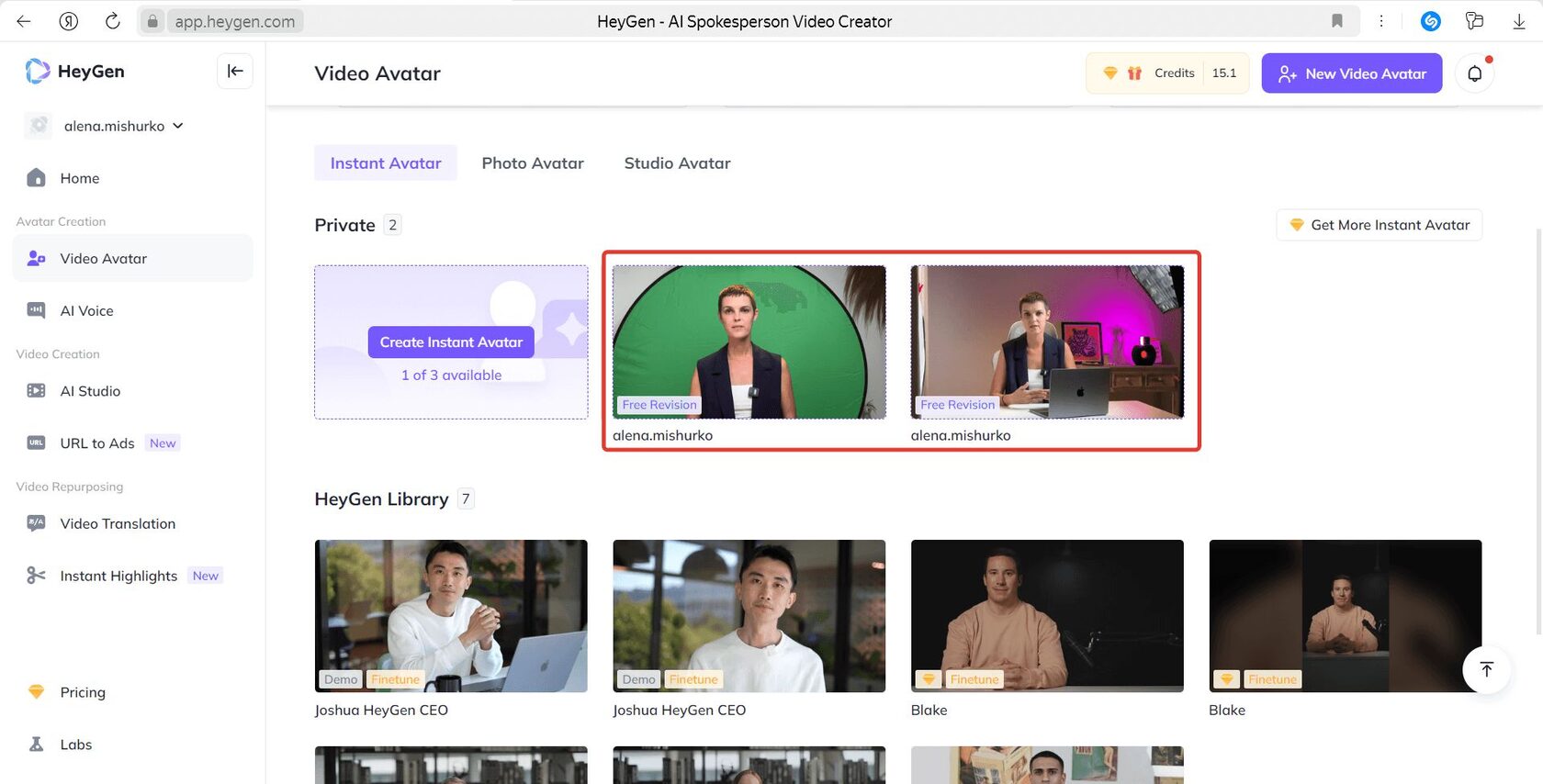Open the close-up Blake avatar thumbnail
Viewport: 1543px width, 784px height.
coord(1047,616)
